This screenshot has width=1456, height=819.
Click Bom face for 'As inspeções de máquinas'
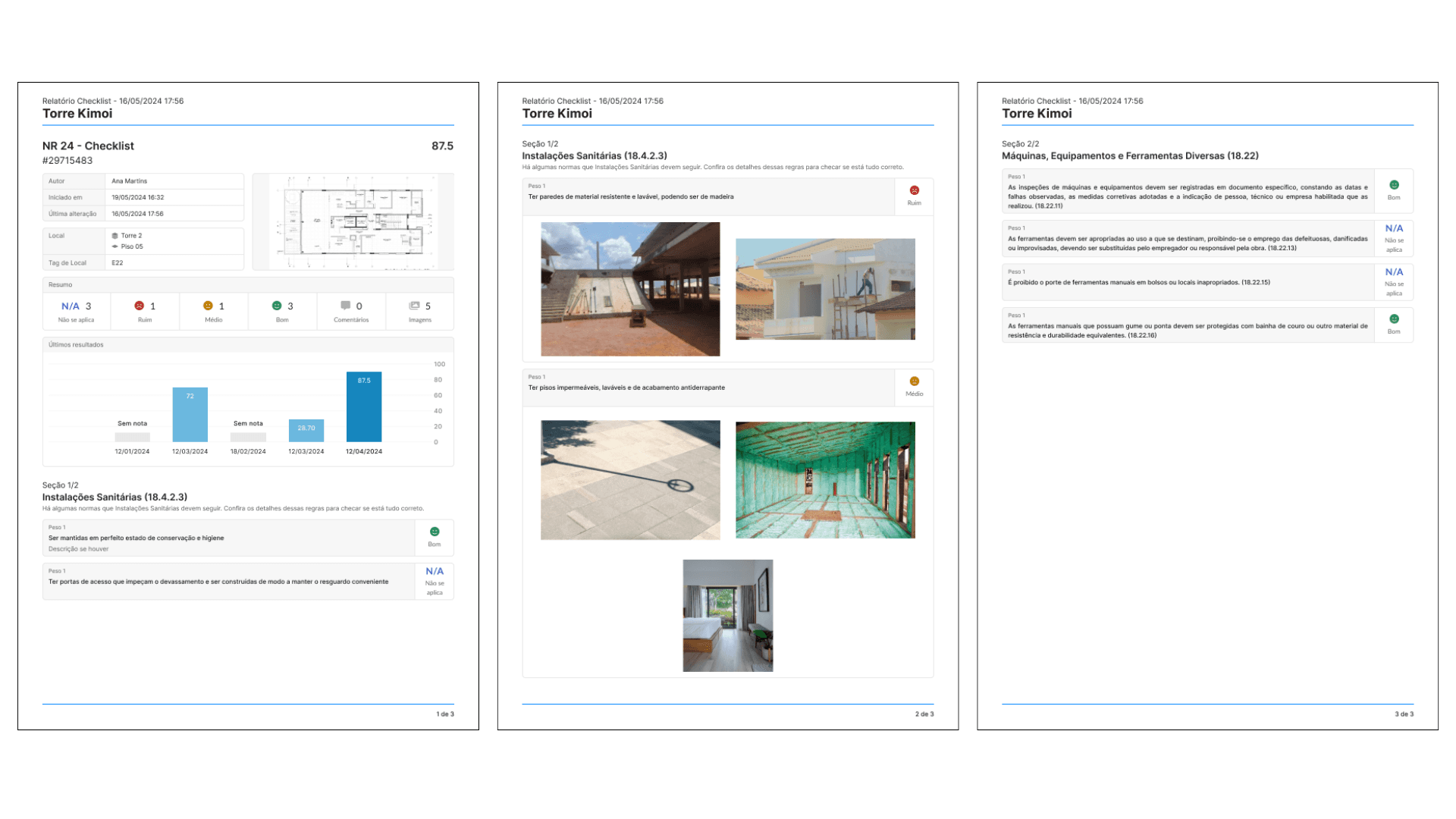1394,185
